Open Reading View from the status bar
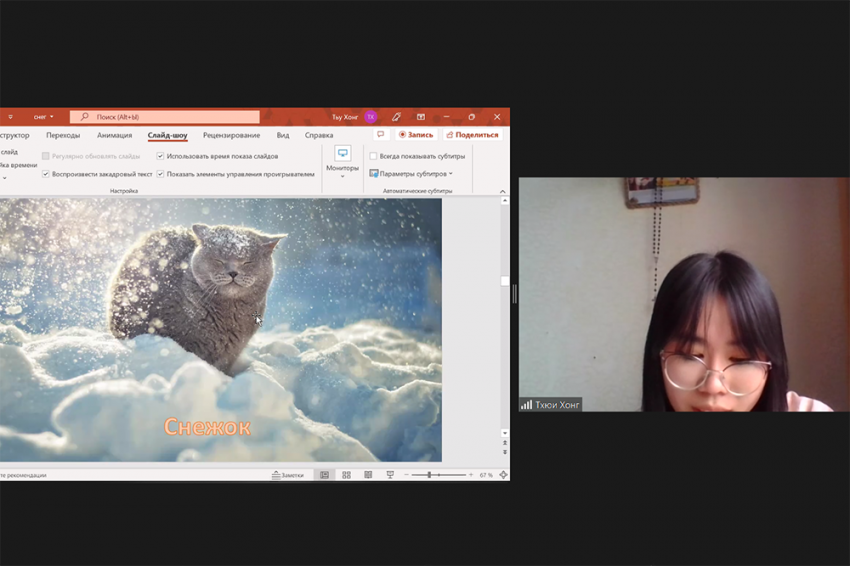 tap(368, 475)
